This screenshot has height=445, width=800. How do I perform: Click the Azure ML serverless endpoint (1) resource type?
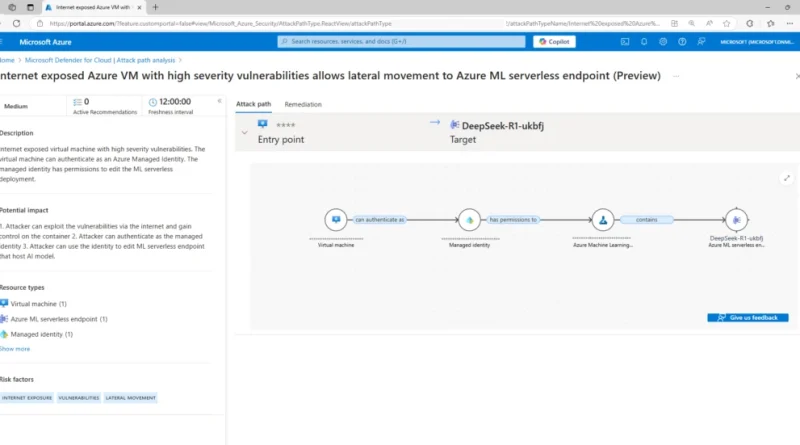[54, 319]
